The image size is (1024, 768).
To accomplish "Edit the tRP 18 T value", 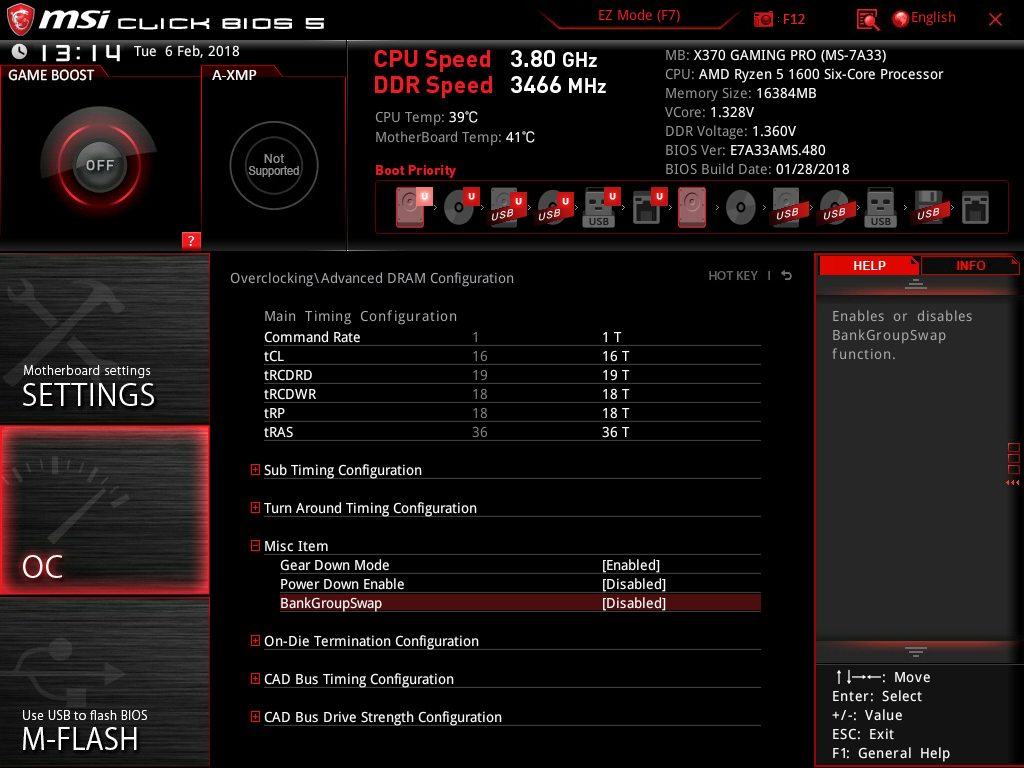I will click(x=615, y=413).
